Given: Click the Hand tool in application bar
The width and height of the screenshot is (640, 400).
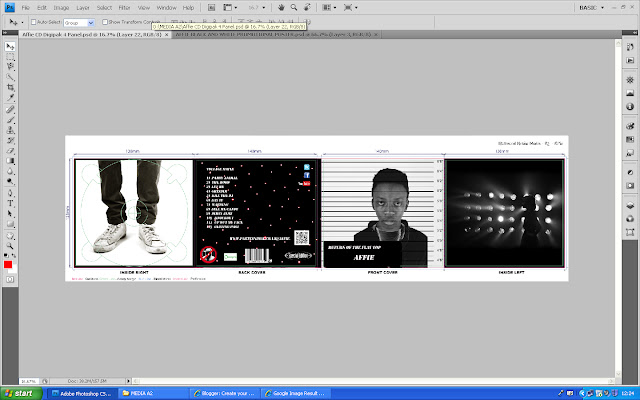Looking at the screenshot, I should 281,7.
